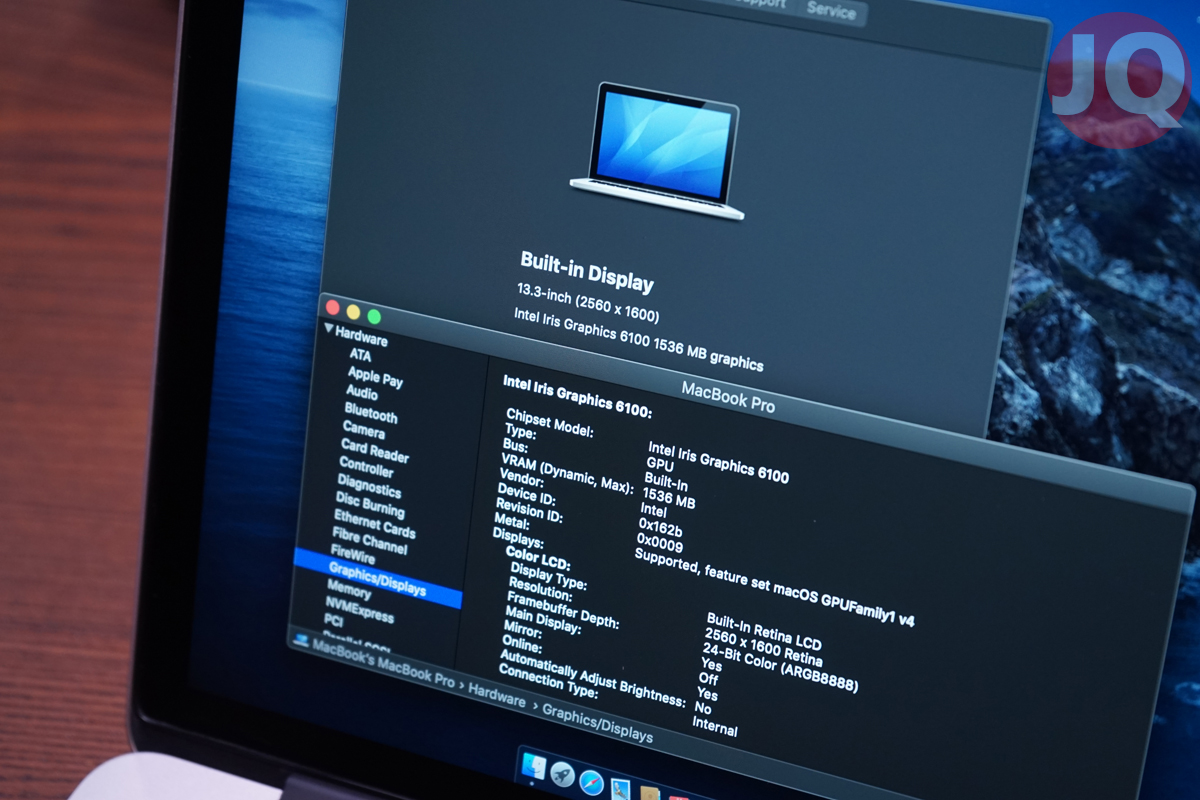Select ATA in Hardware sidebar
Viewport: 1200px width, 800px height.
[x=360, y=354]
